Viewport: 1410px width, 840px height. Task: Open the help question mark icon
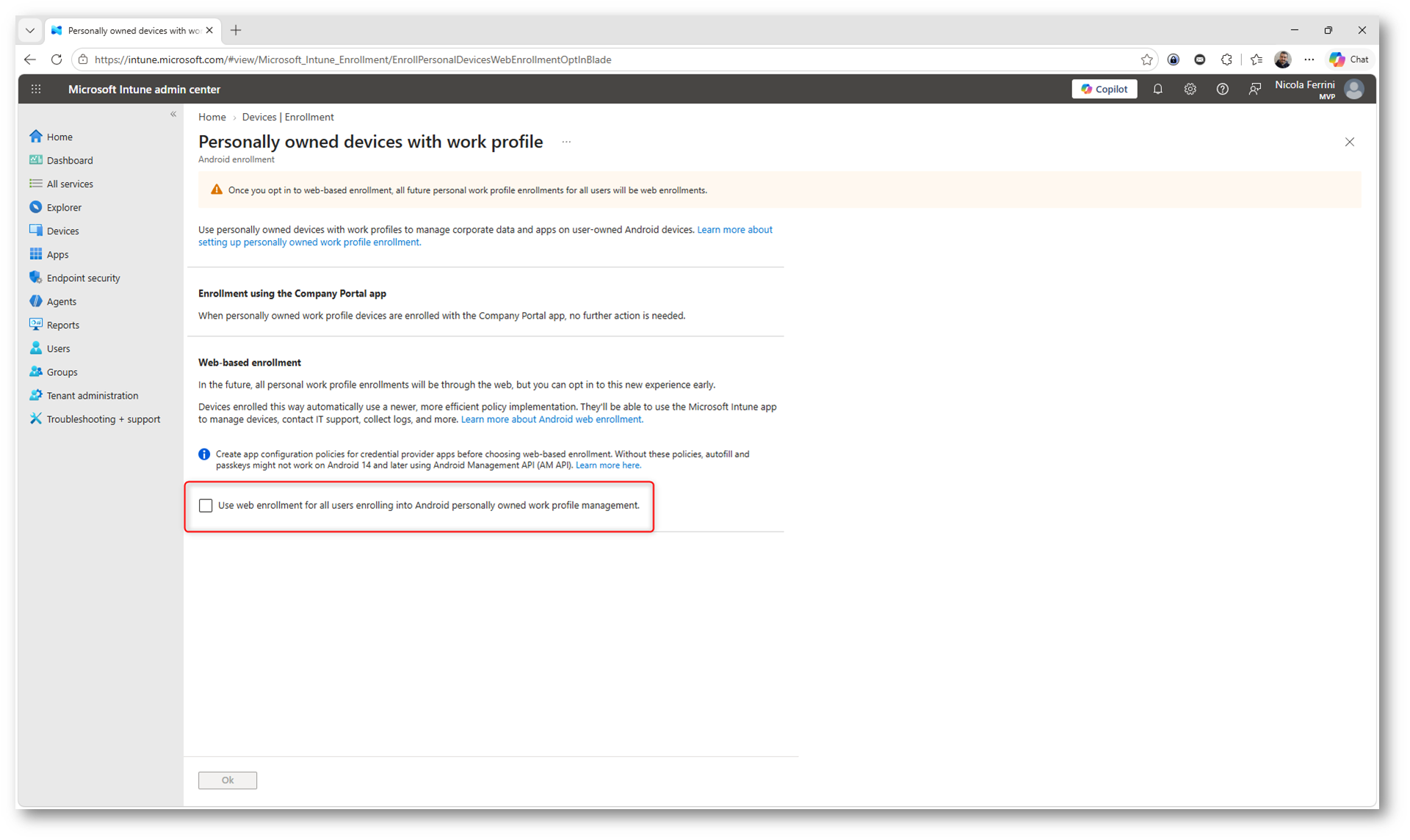[x=1222, y=89]
